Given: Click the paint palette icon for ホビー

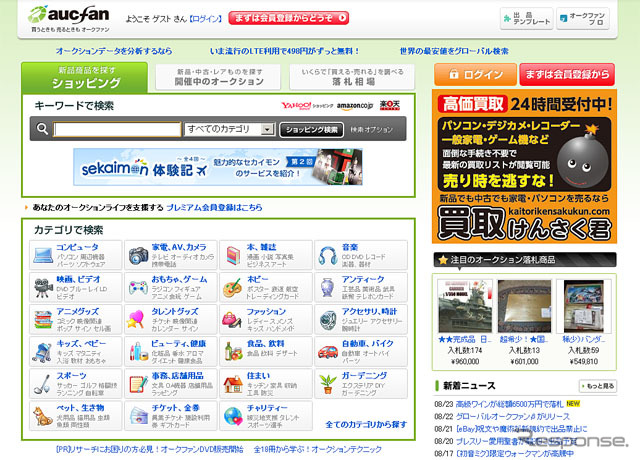Looking at the screenshot, I should tap(233, 288).
